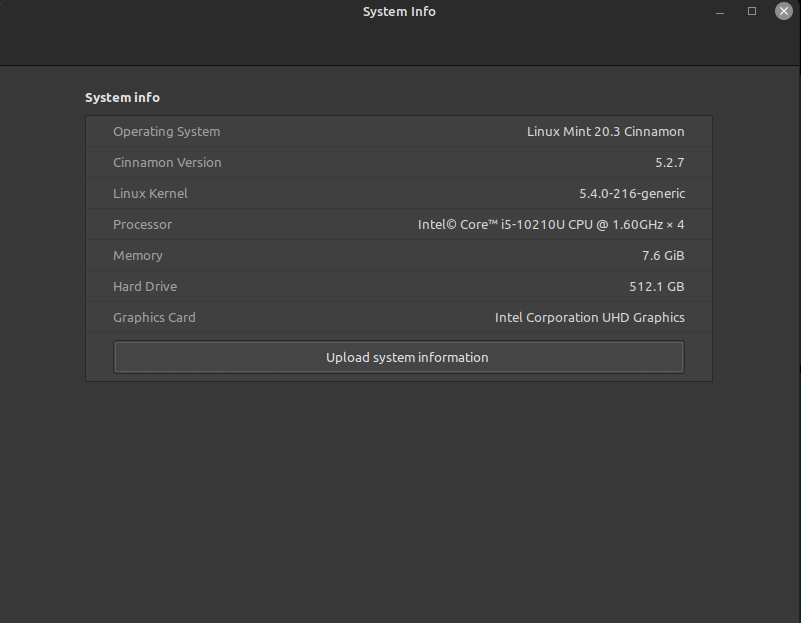Select the Memory row label
Viewport: 801px width, 623px height.
[137, 255]
